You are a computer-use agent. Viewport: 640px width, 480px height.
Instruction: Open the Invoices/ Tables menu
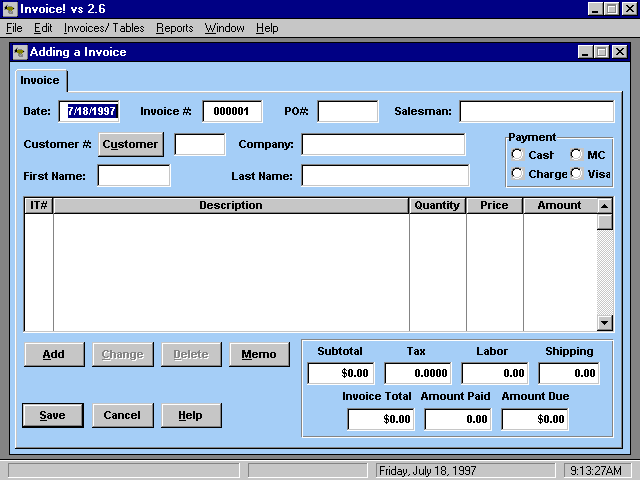(x=104, y=28)
